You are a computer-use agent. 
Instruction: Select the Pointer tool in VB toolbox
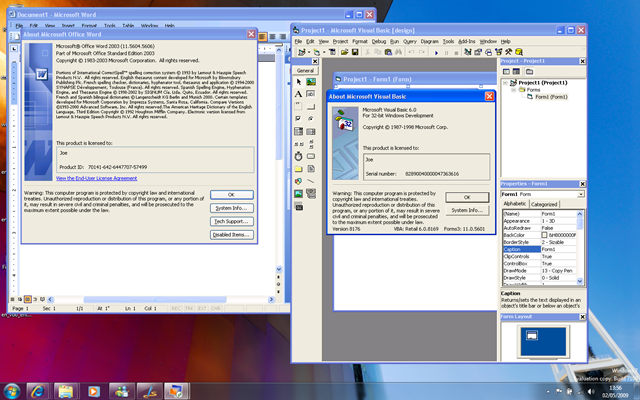click(298, 82)
